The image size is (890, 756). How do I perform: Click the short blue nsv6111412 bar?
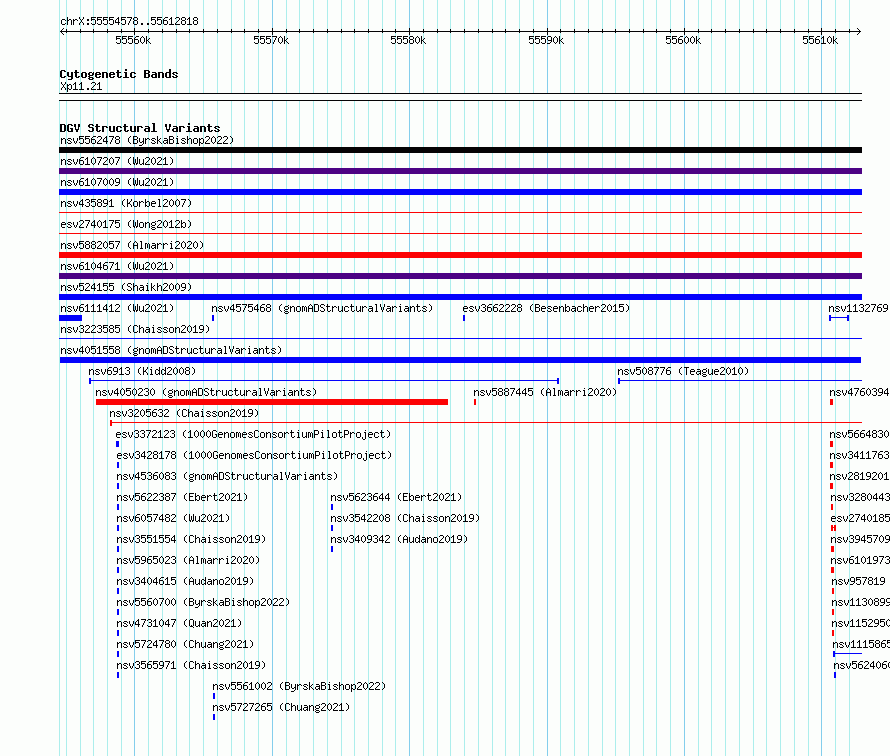point(70,318)
